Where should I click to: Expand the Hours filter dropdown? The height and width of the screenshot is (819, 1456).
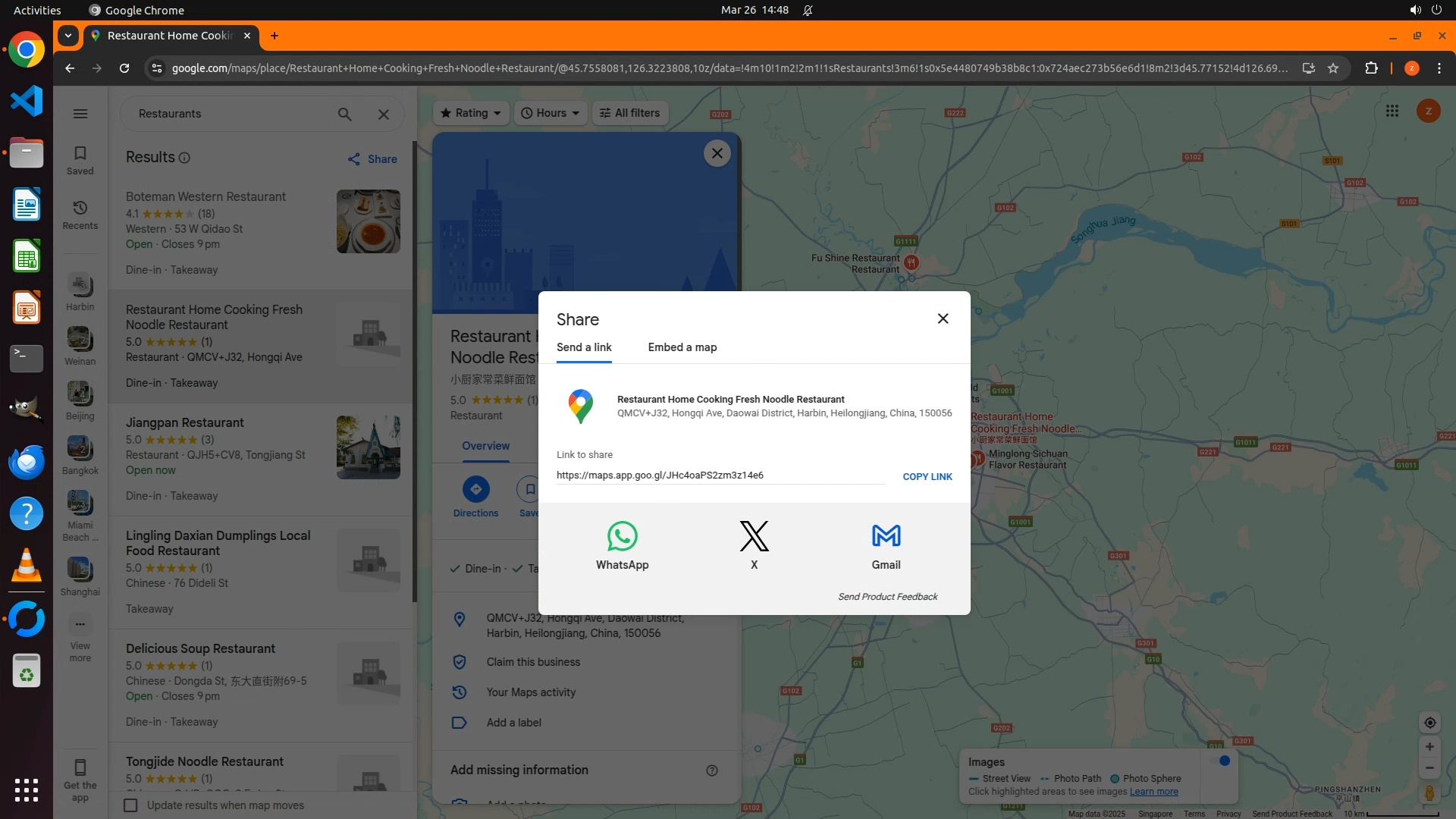(x=550, y=113)
